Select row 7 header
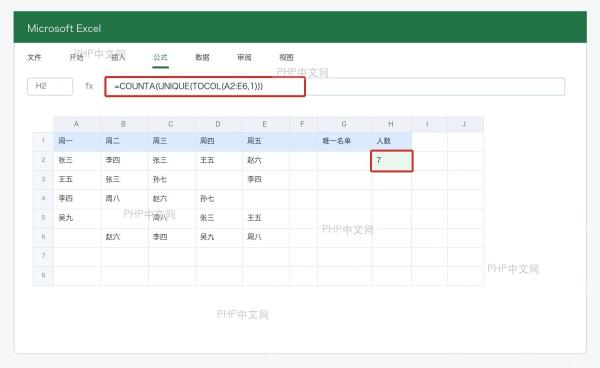Image resolution: width=600 pixels, height=368 pixels. tap(43, 256)
